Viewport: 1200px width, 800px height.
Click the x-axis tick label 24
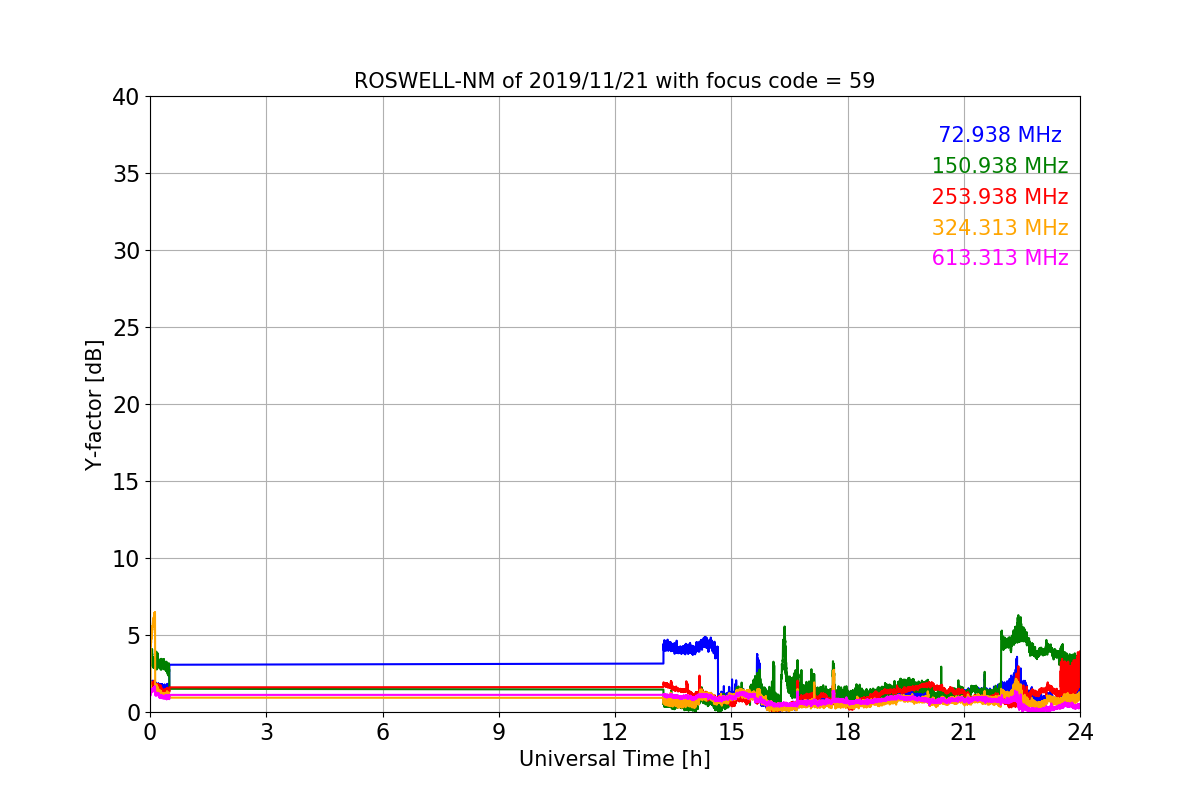[1080, 731]
